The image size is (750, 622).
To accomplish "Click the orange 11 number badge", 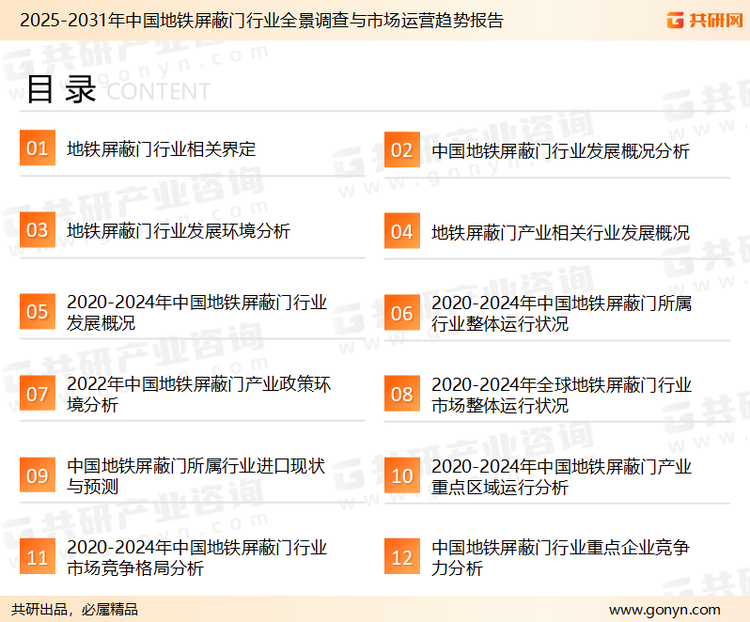I will (x=37, y=556).
